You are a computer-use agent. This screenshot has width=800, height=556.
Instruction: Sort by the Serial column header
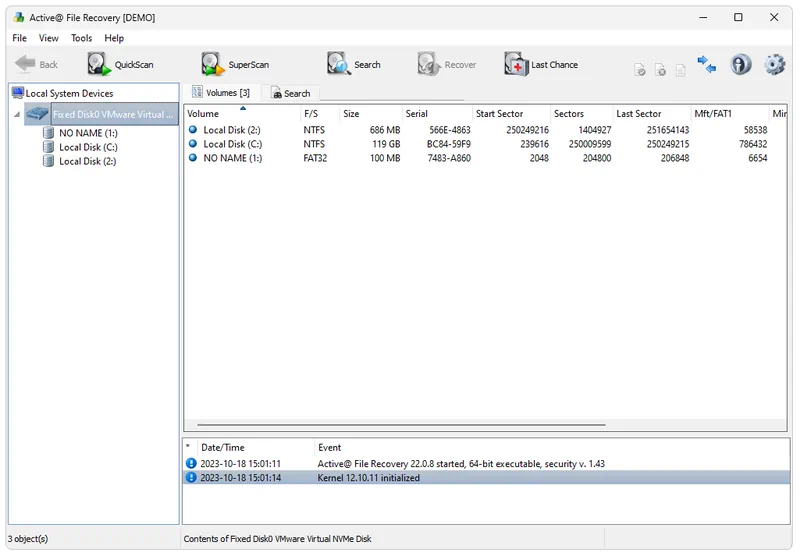click(438, 114)
